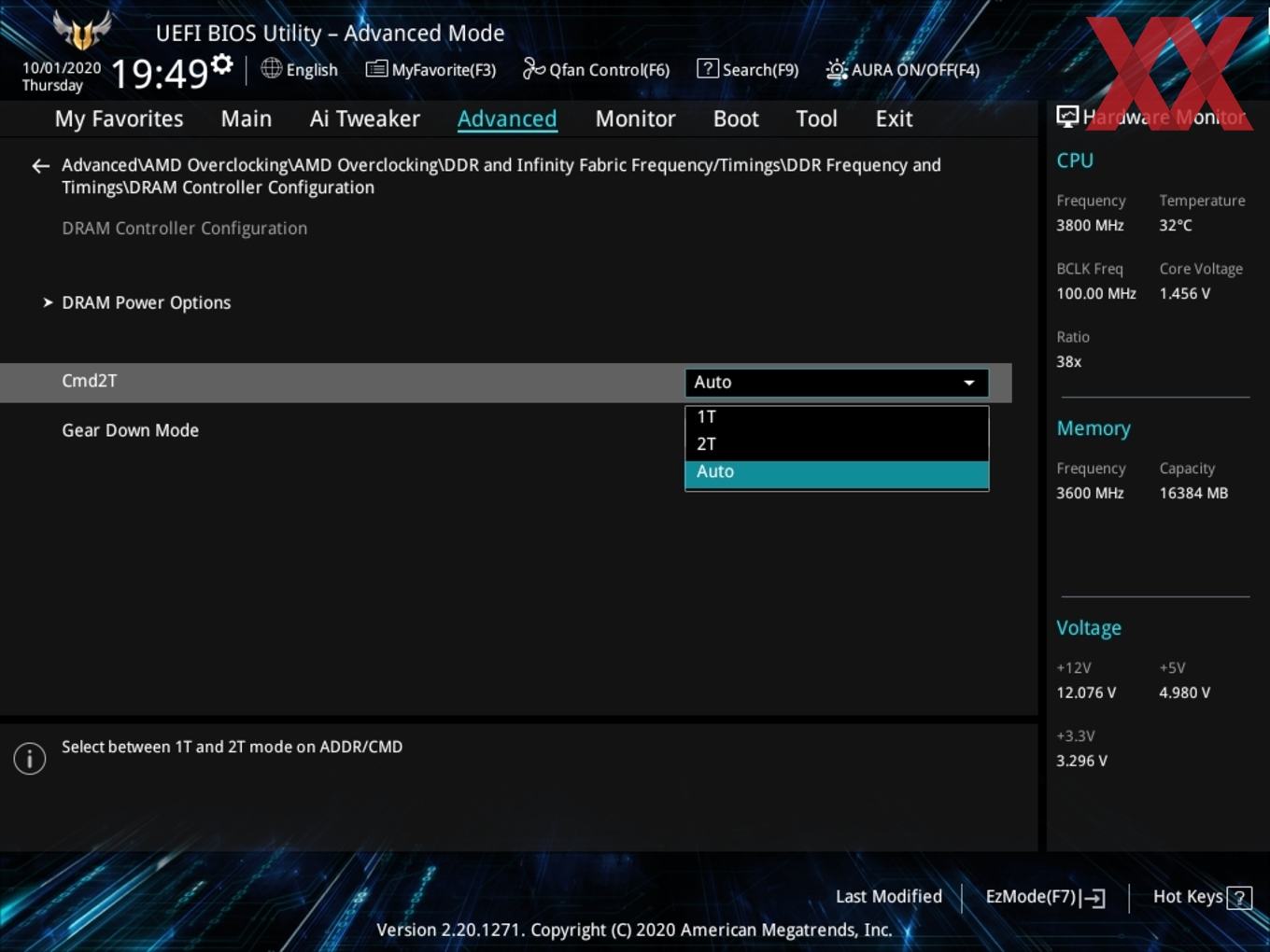Screen dimensions: 1270x952
Task: Open Hot Keys help
Action: pos(1202,897)
